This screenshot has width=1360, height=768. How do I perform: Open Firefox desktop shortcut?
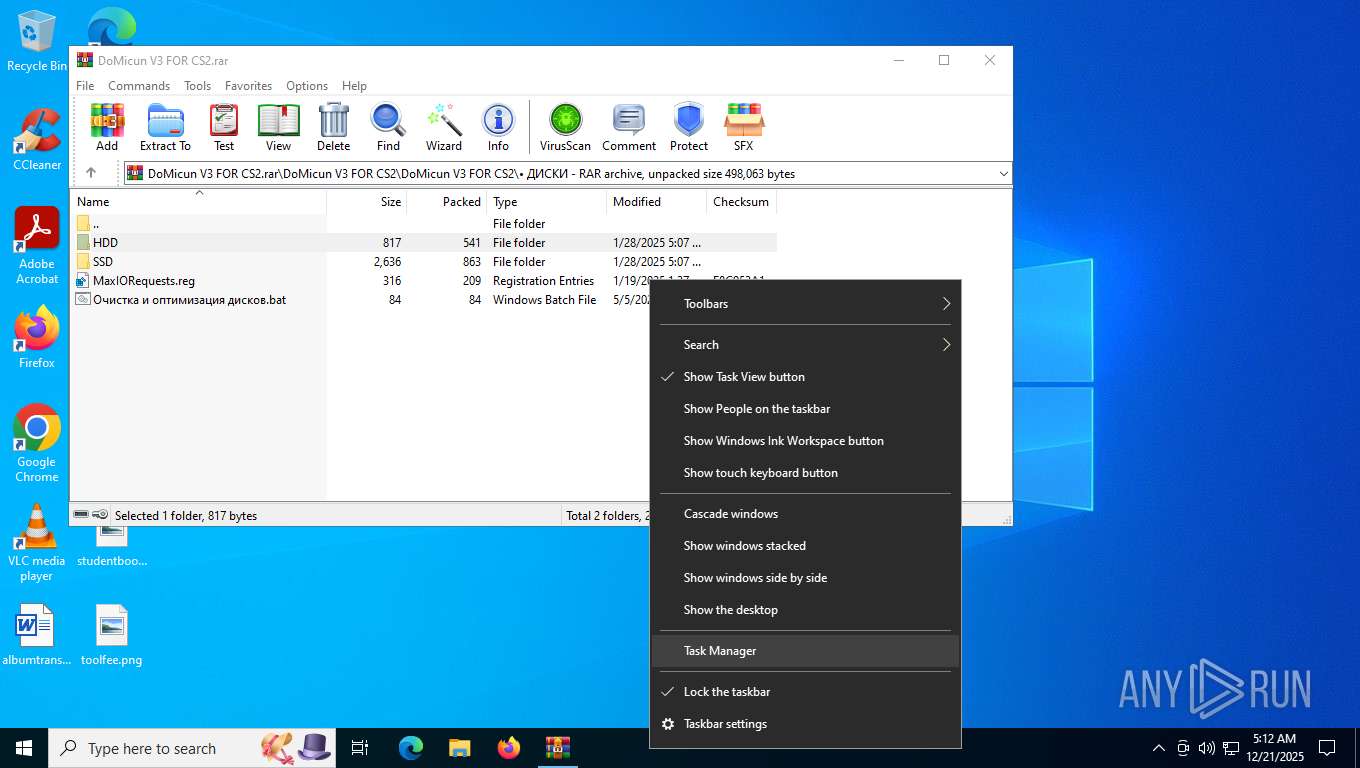point(37,338)
